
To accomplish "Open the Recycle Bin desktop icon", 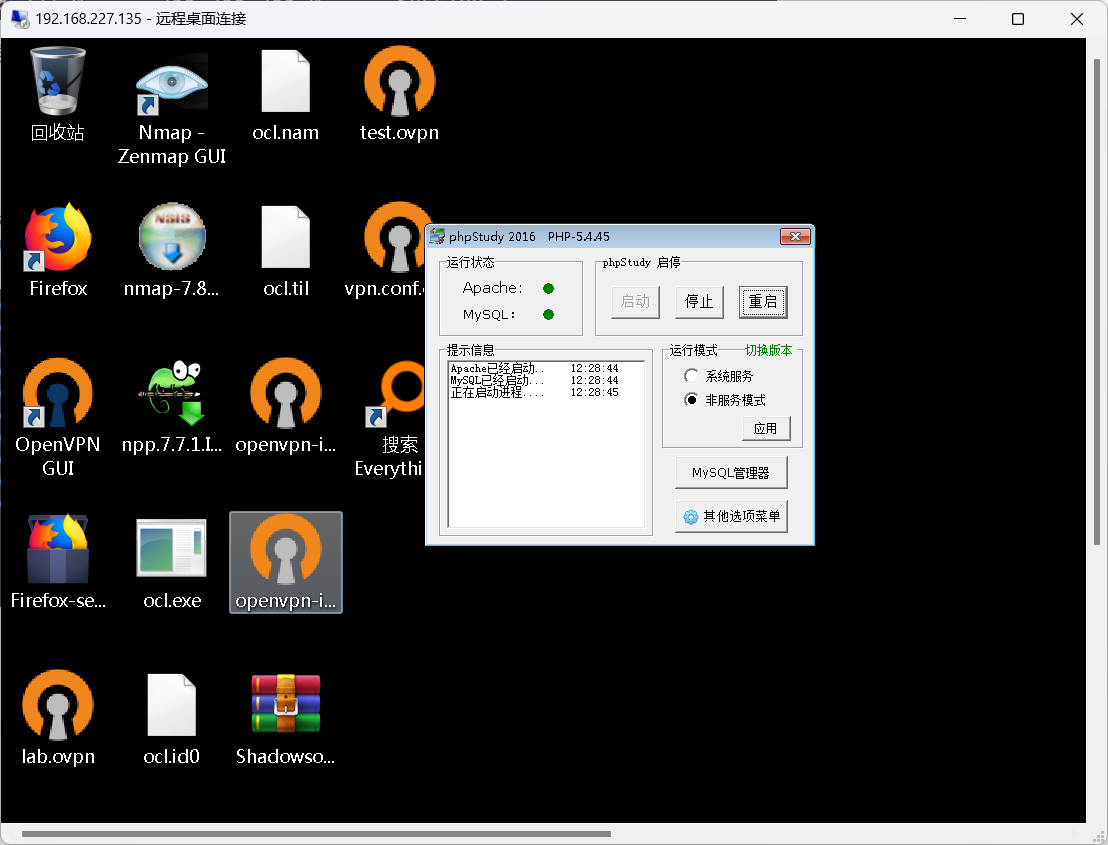I will click(x=58, y=83).
